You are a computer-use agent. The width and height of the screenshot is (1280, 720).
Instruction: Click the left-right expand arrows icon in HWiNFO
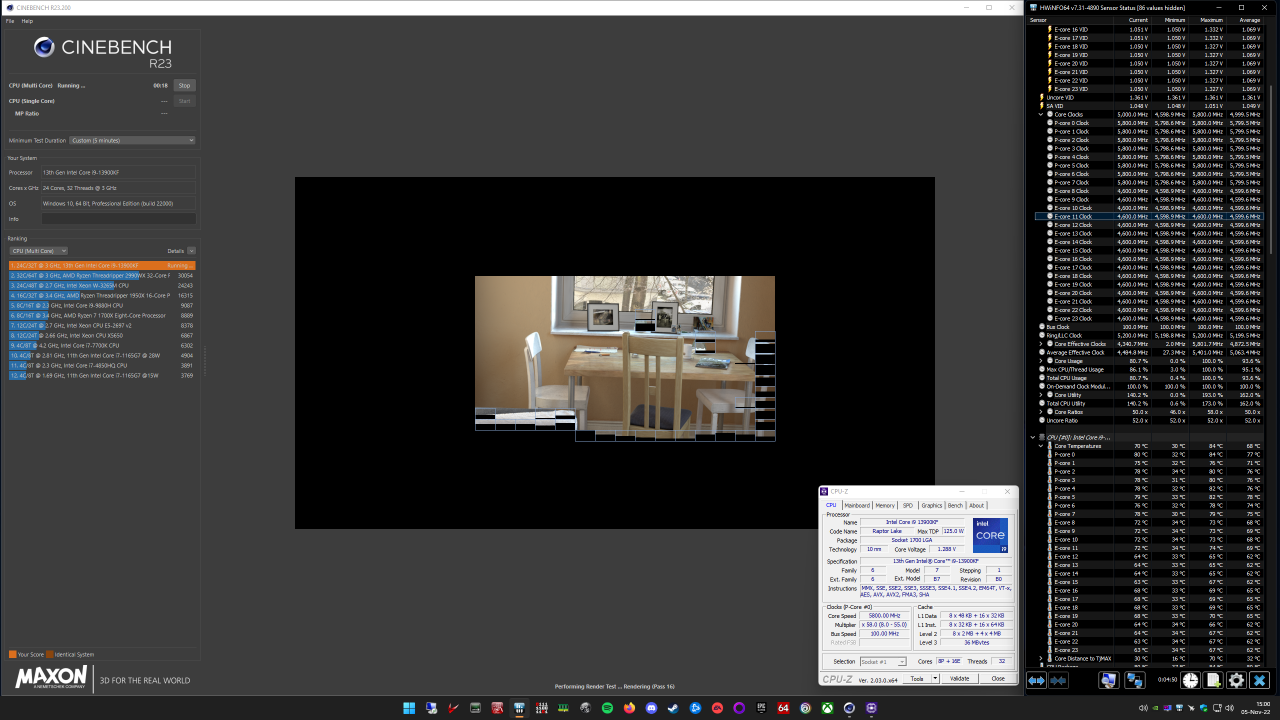point(1037,679)
